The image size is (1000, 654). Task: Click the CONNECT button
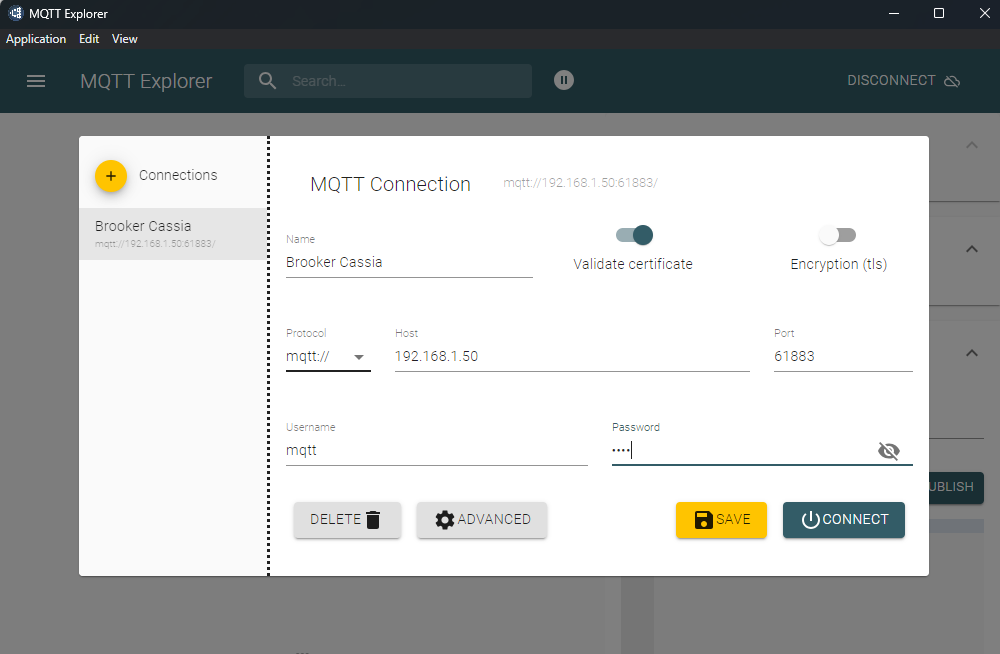pyautogui.click(x=843, y=519)
